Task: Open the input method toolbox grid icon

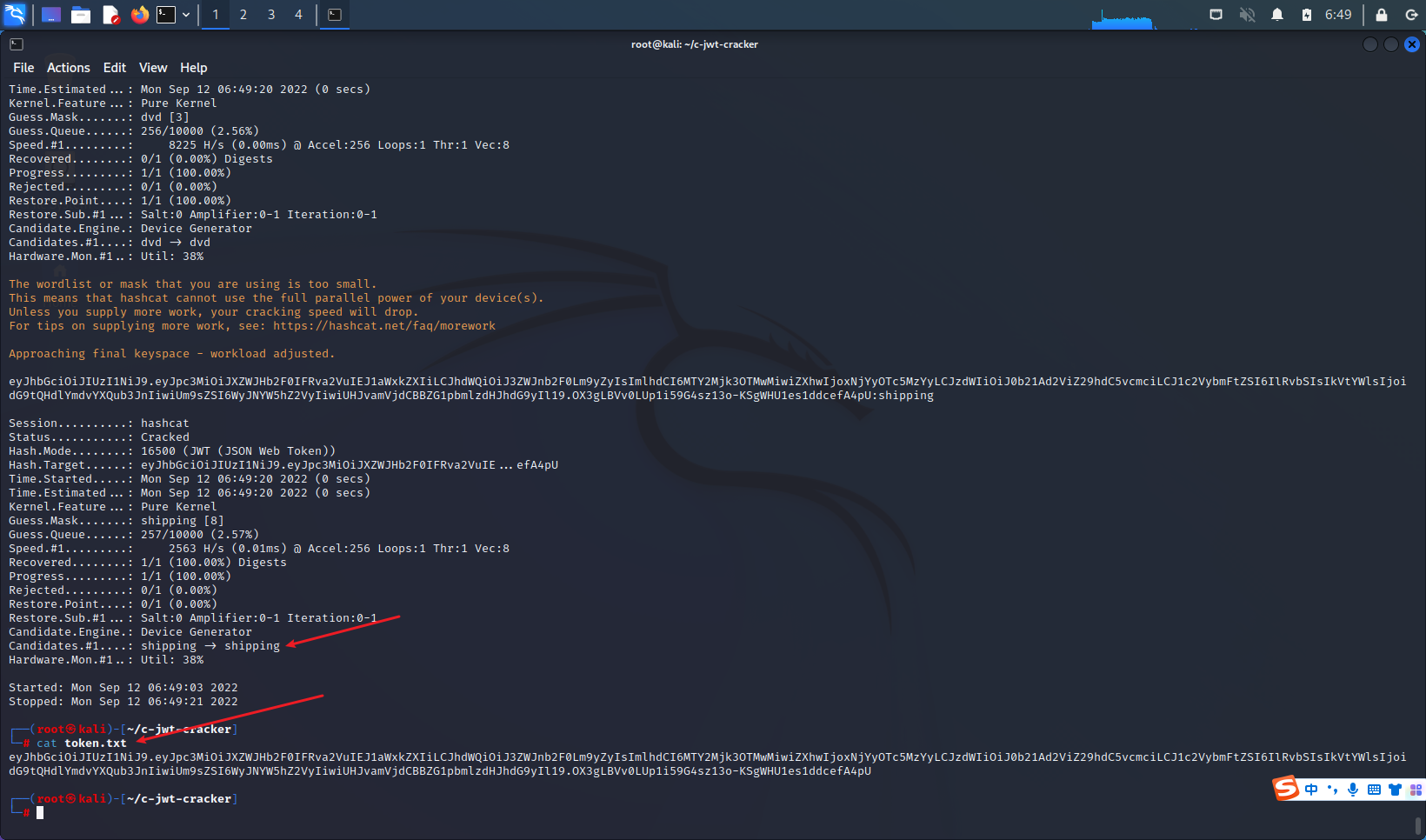Action: tap(1416, 790)
